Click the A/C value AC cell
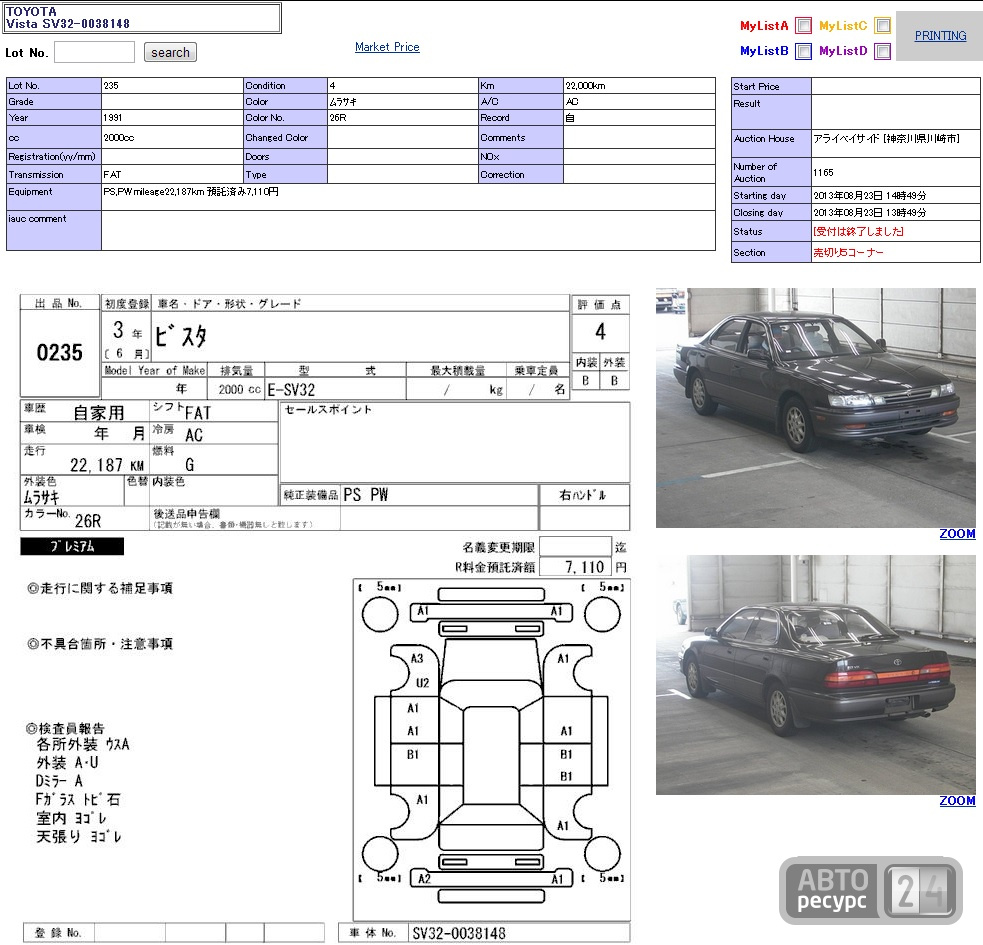This screenshot has height=945, width=983. tap(639, 102)
